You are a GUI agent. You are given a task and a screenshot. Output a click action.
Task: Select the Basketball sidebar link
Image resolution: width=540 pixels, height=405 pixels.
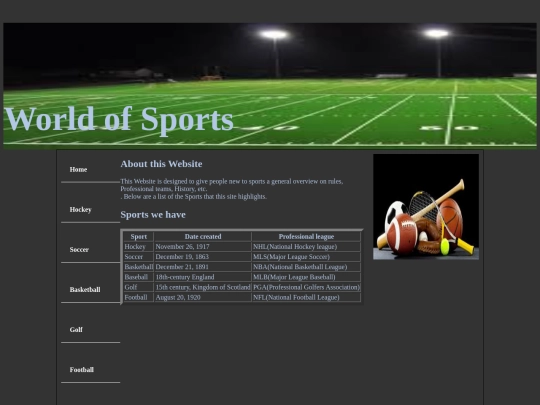click(x=85, y=289)
